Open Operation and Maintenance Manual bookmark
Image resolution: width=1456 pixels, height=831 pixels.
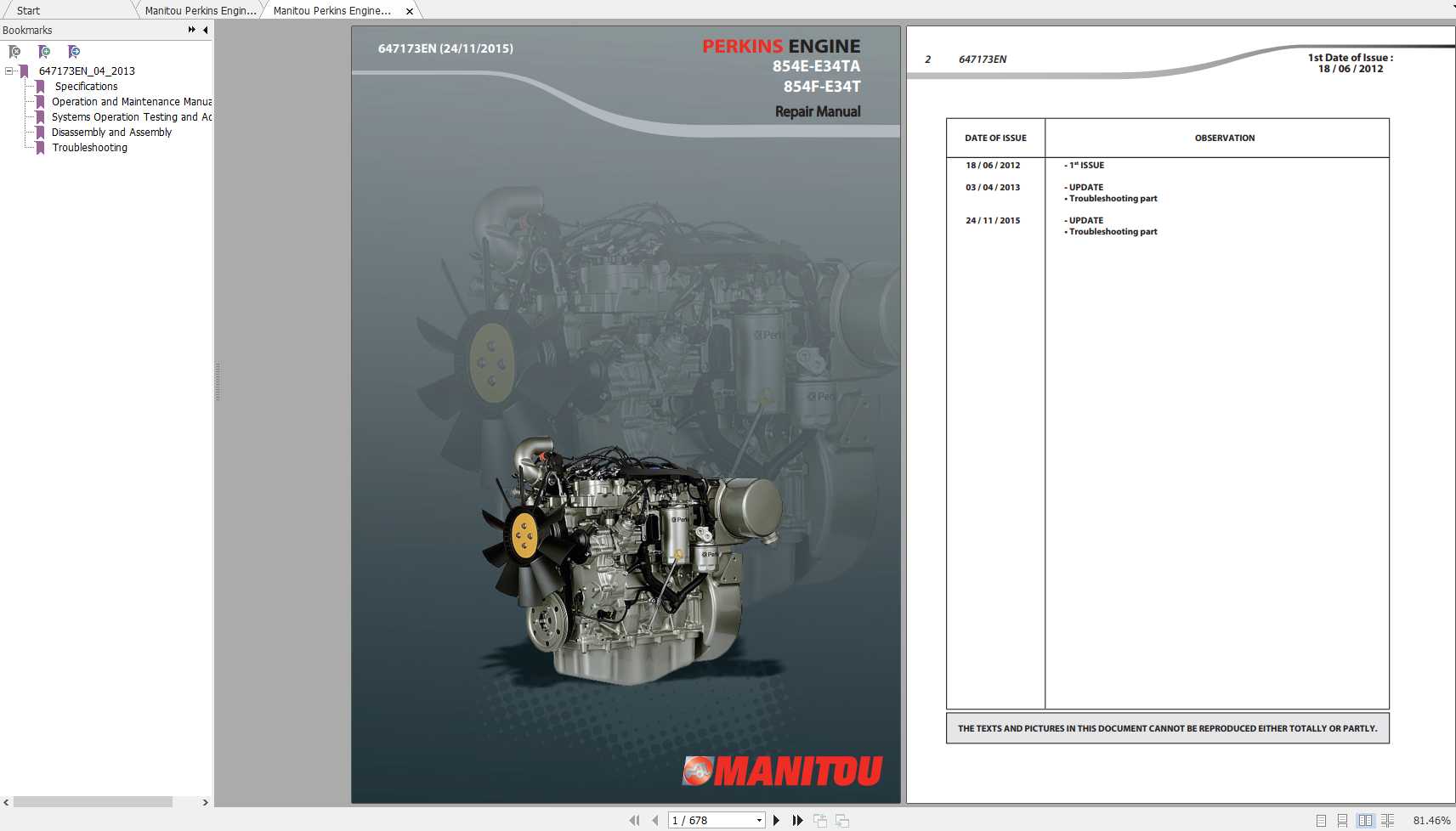tap(132, 102)
